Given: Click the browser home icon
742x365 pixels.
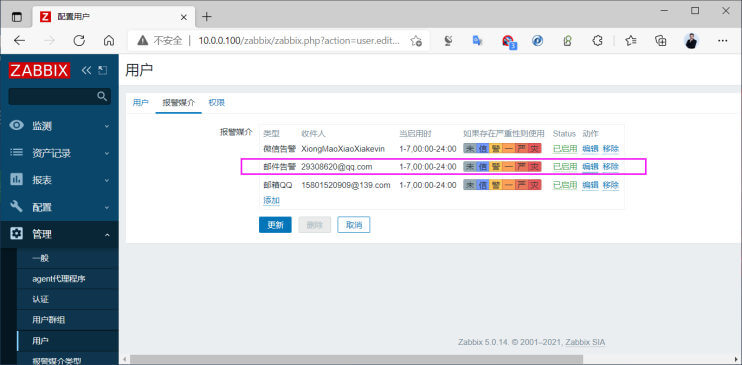Looking at the screenshot, I should pyautogui.click(x=109, y=41).
